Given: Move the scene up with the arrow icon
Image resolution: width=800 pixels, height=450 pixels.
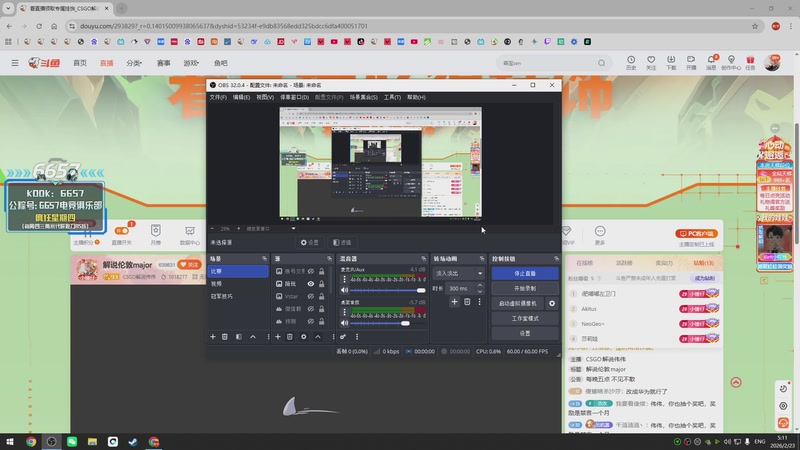Looking at the screenshot, I should 253,337.
